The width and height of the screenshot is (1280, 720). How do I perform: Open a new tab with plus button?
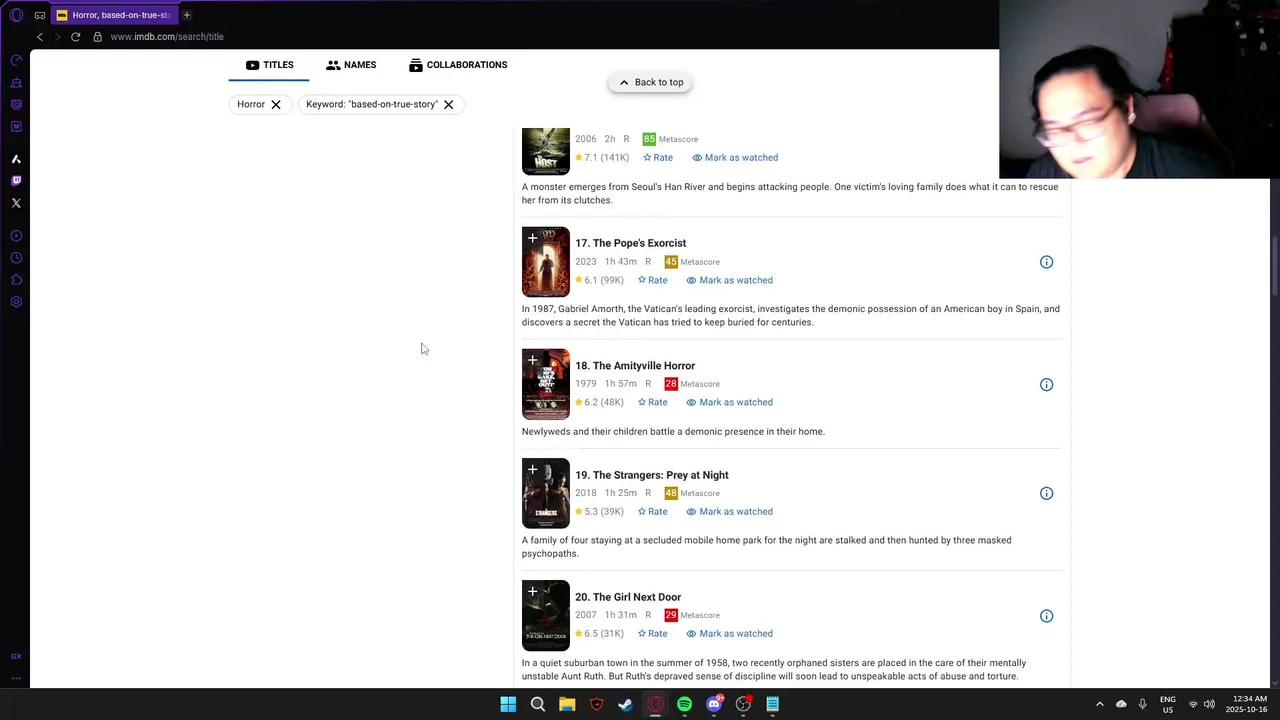[x=186, y=15]
